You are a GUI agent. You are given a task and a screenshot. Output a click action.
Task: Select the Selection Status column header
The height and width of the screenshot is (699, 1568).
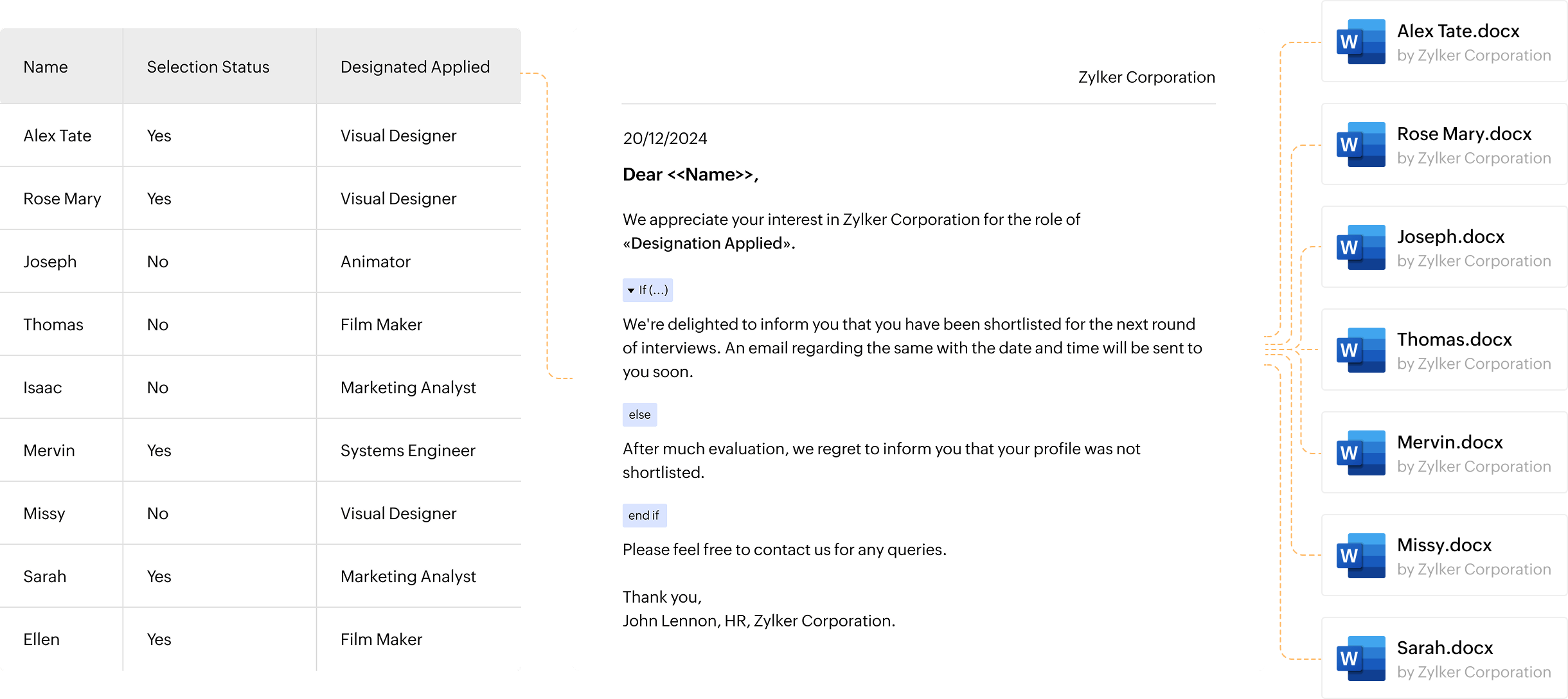click(208, 67)
